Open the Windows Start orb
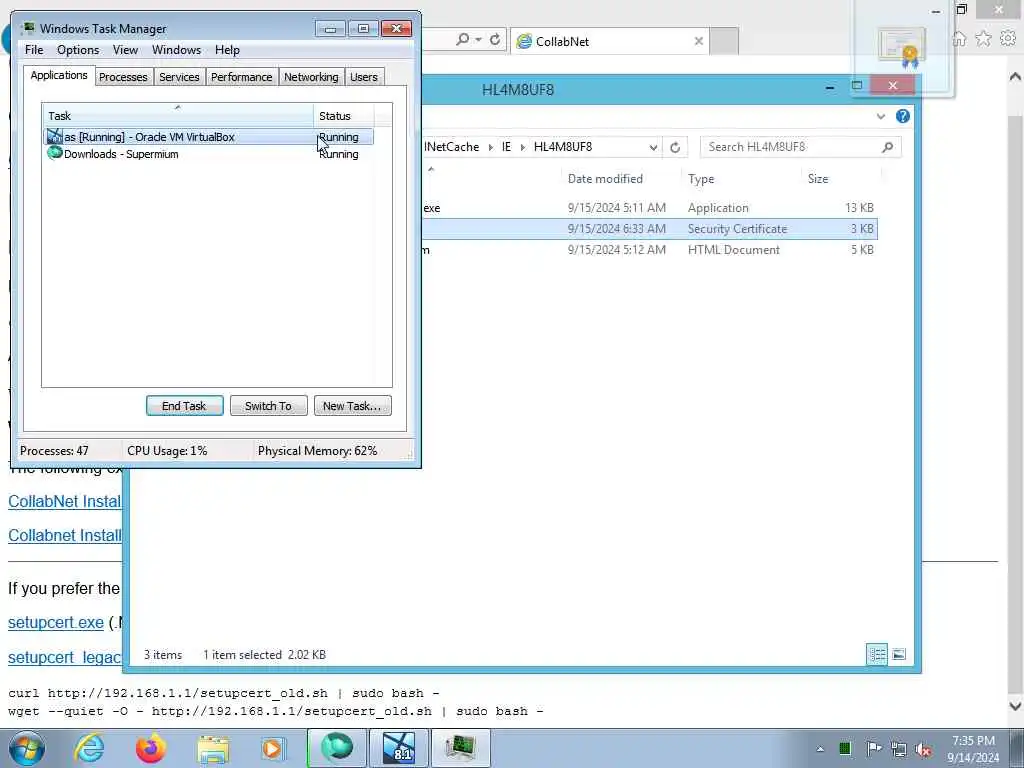This screenshot has width=1024, height=768. 27,748
